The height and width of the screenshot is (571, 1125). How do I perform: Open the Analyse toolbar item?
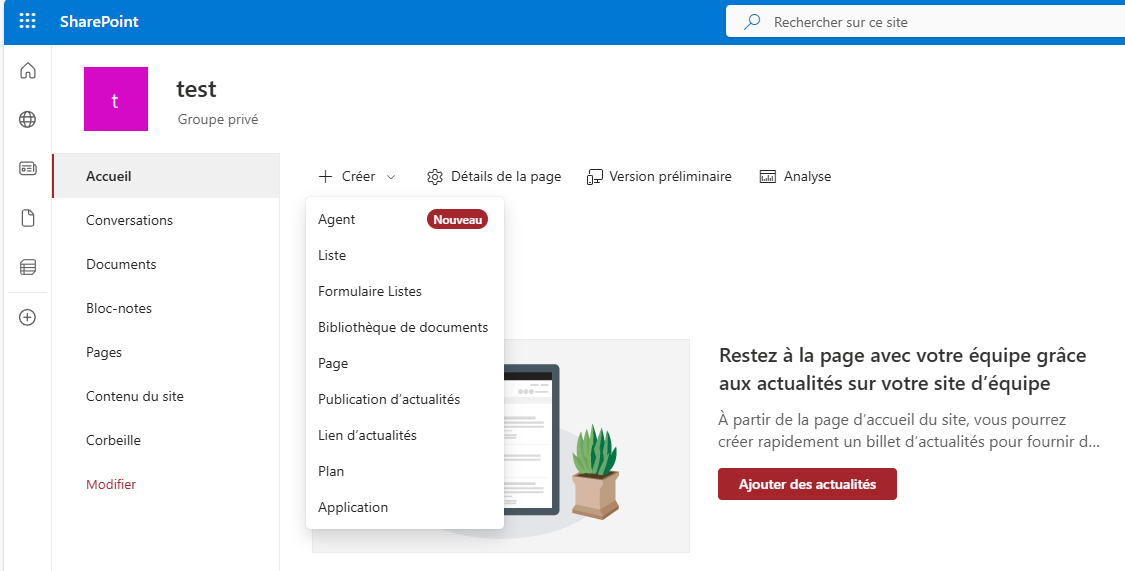[796, 176]
